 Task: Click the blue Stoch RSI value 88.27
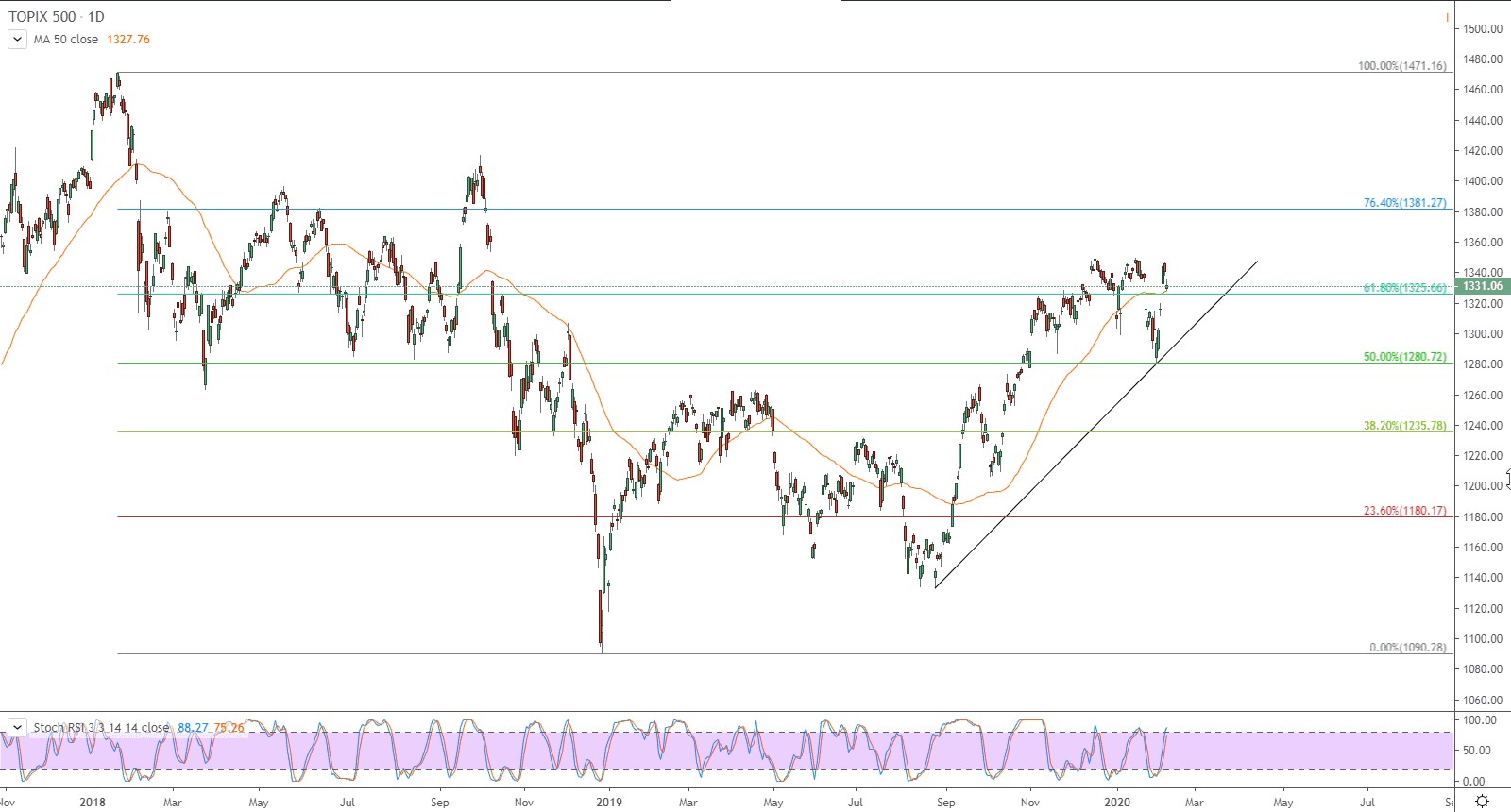pos(193,728)
